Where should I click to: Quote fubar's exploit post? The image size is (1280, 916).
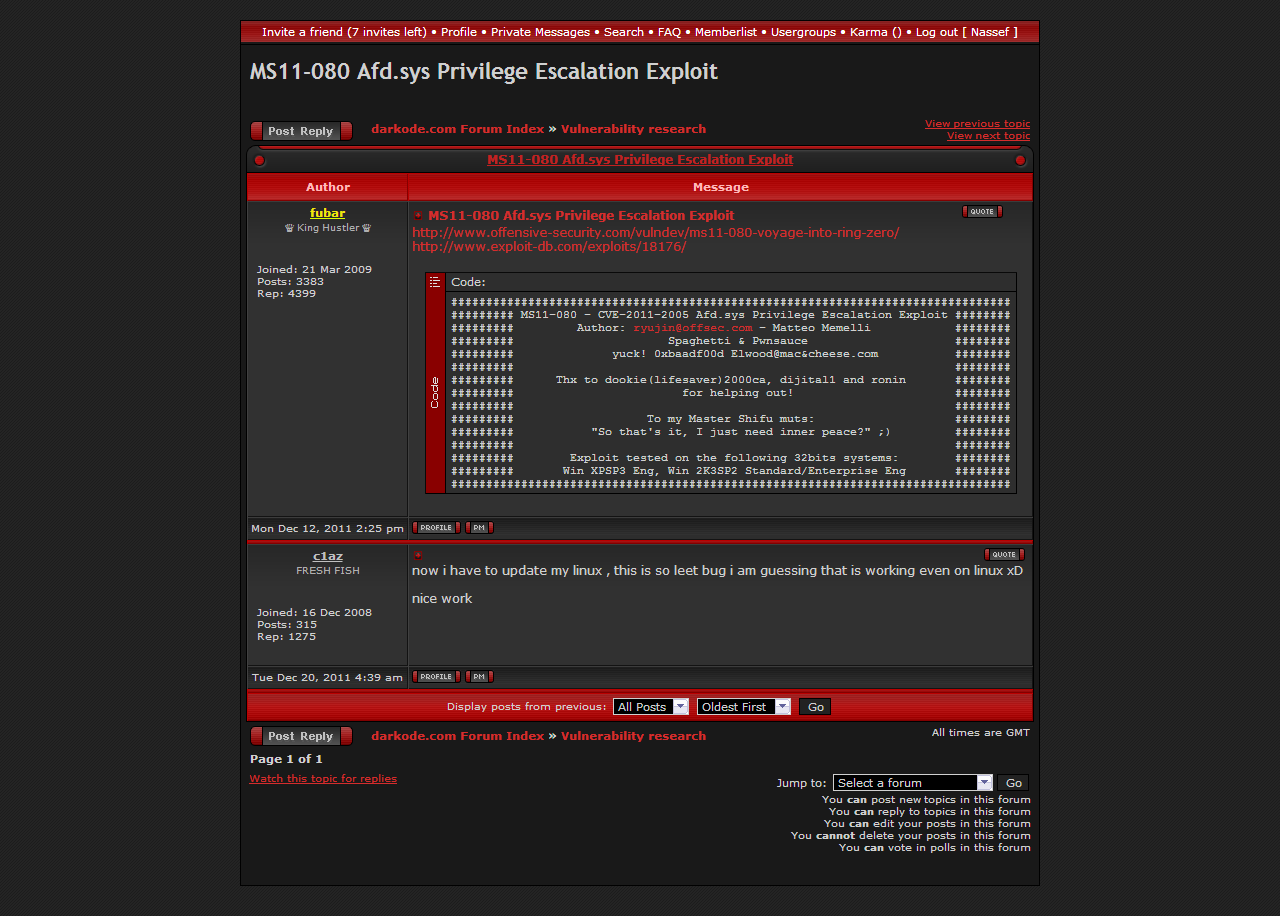981,212
